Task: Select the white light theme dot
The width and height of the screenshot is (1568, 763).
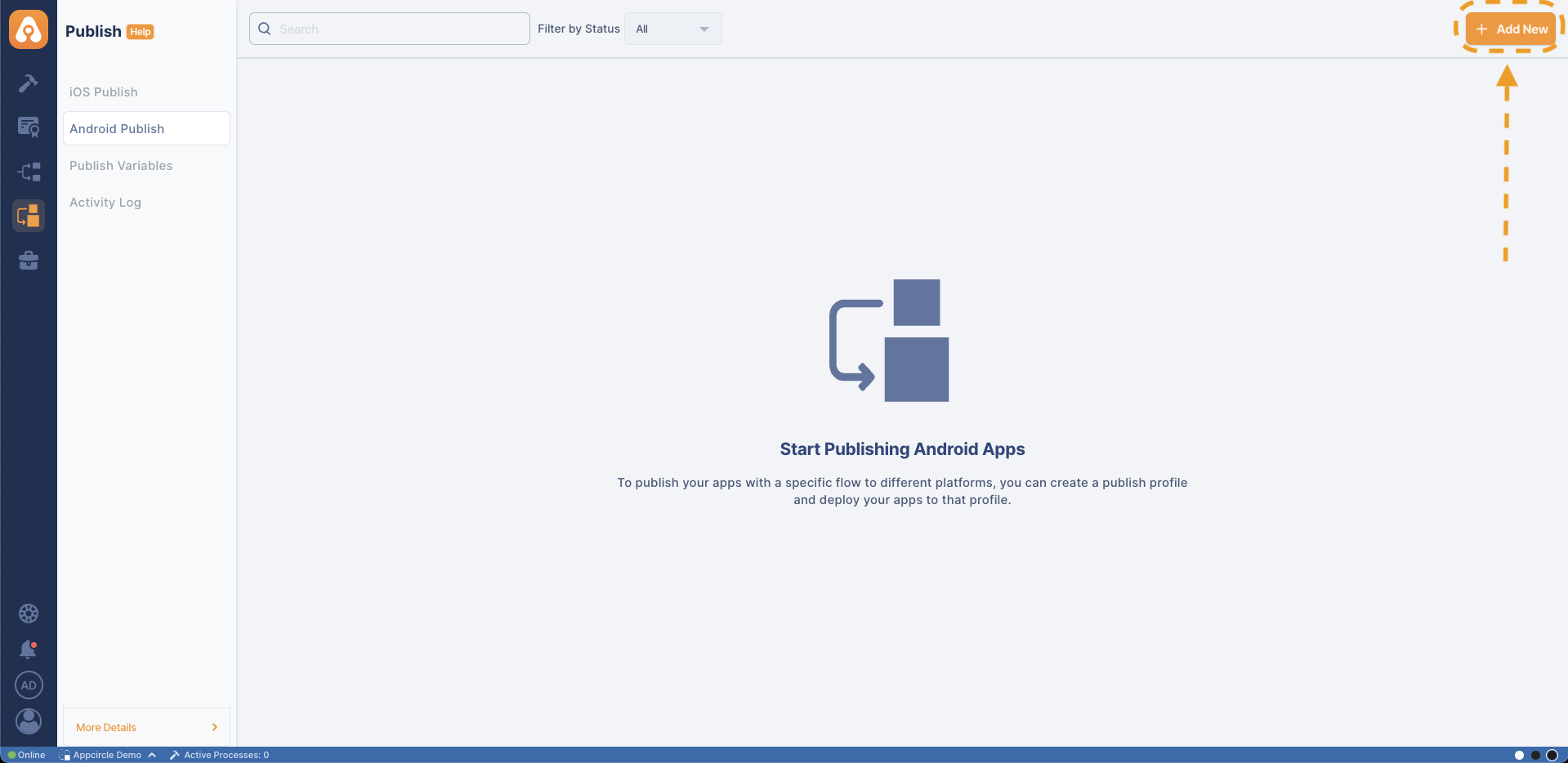Action: (x=1519, y=755)
